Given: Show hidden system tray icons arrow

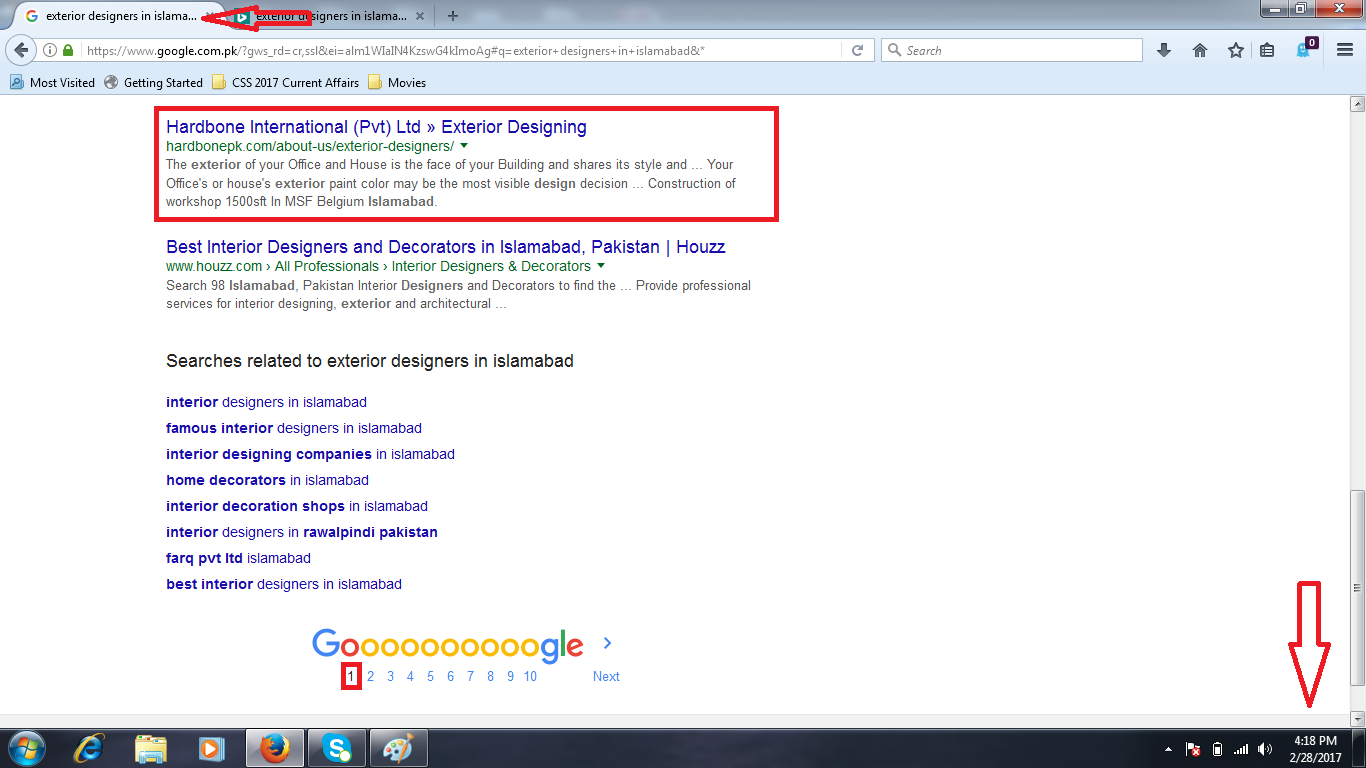Looking at the screenshot, I should 1169,749.
